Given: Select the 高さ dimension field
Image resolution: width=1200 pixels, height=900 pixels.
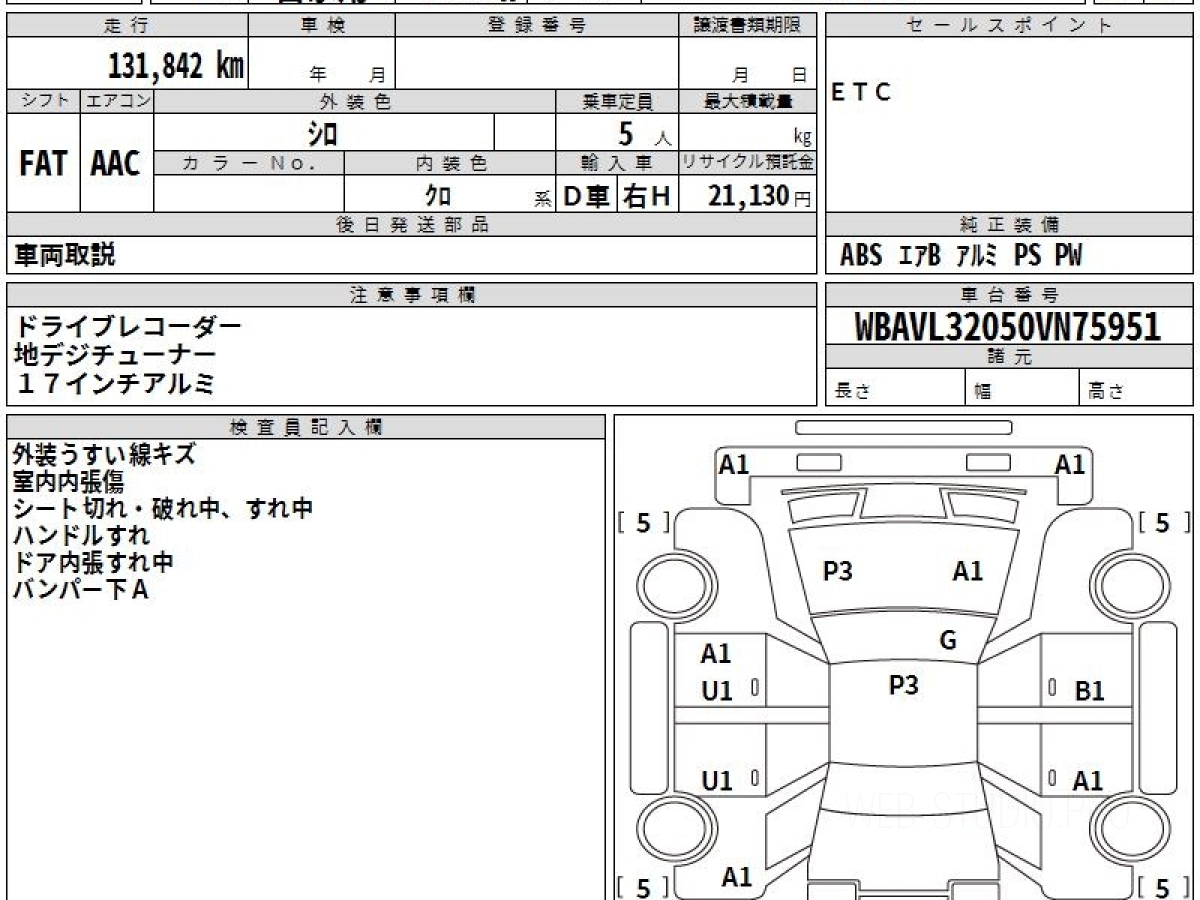Looking at the screenshot, I should pos(1137,388).
